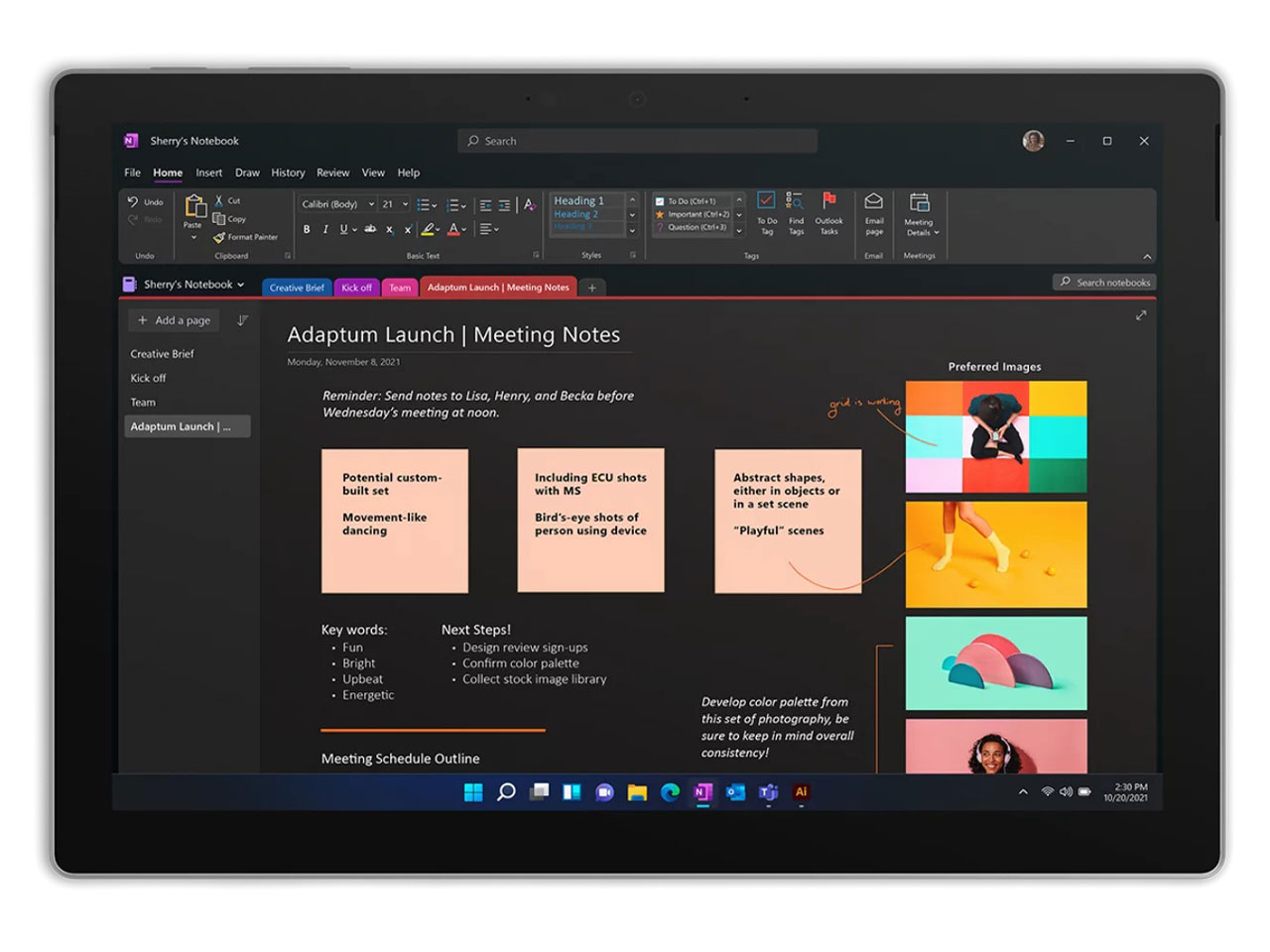Viewport: 1270px width, 952px height.
Task: Toggle italic formatting
Action: (x=324, y=230)
